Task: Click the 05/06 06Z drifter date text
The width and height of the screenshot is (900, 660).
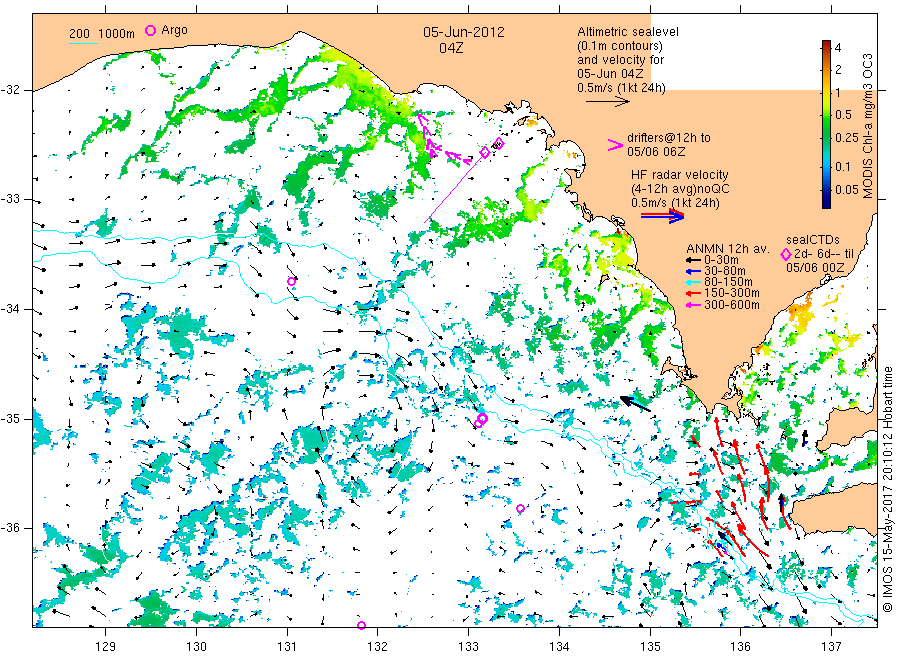Action: pyautogui.click(x=656, y=152)
